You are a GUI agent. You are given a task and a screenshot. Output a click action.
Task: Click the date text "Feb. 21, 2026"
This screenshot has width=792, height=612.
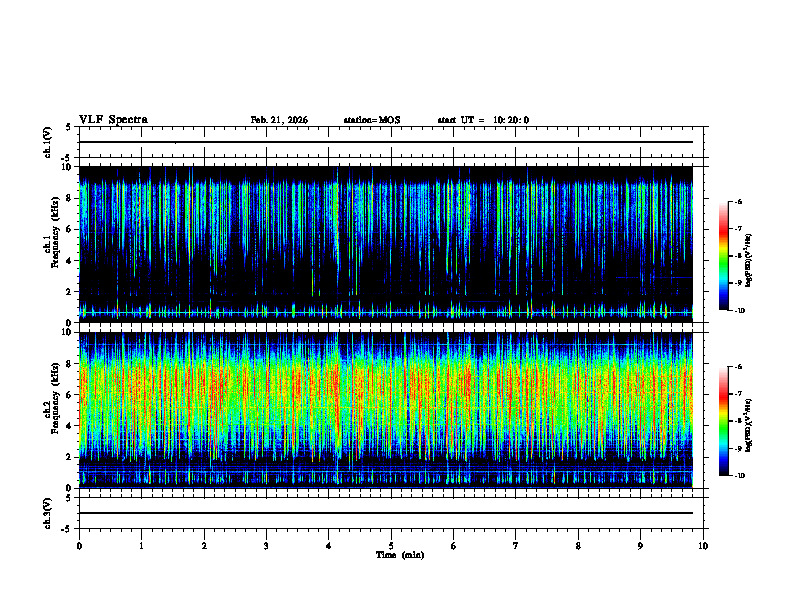coord(279,120)
